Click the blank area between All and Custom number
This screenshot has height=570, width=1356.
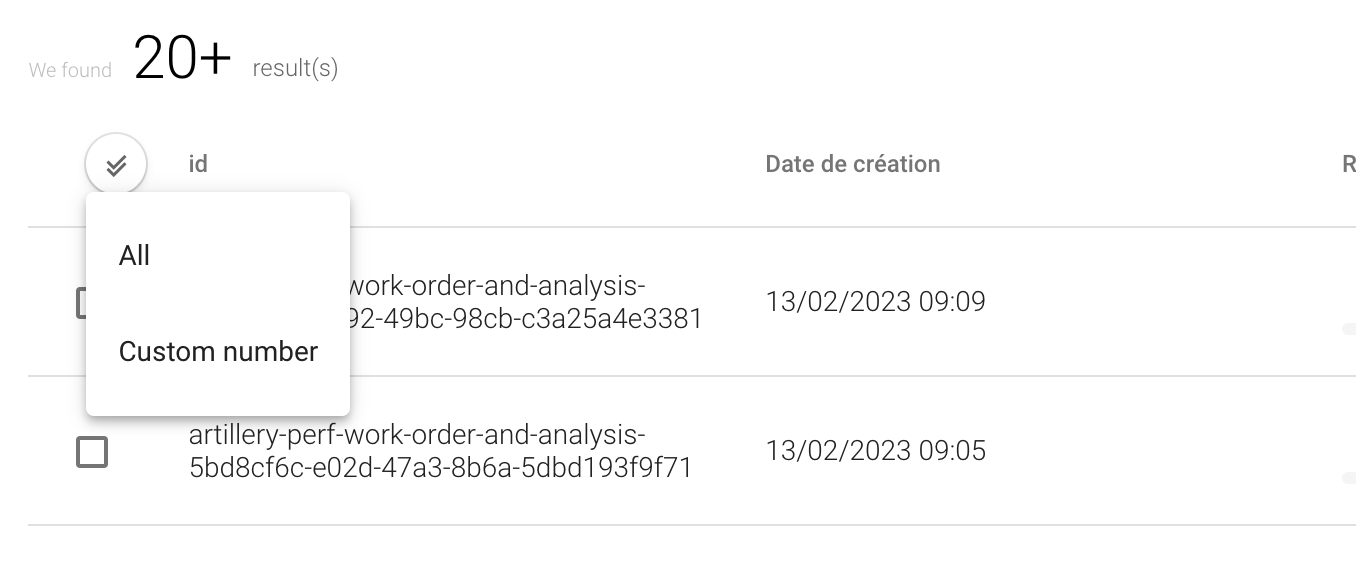click(x=218, y=304)
